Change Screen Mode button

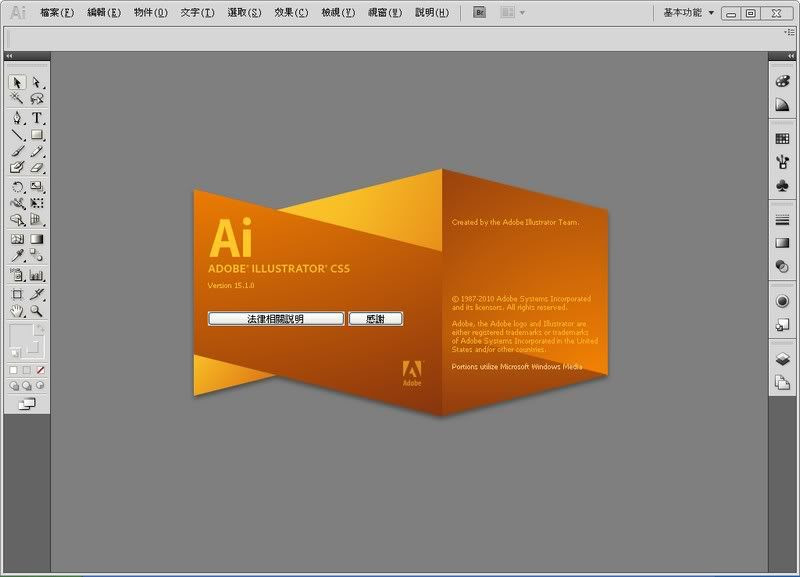27,404
